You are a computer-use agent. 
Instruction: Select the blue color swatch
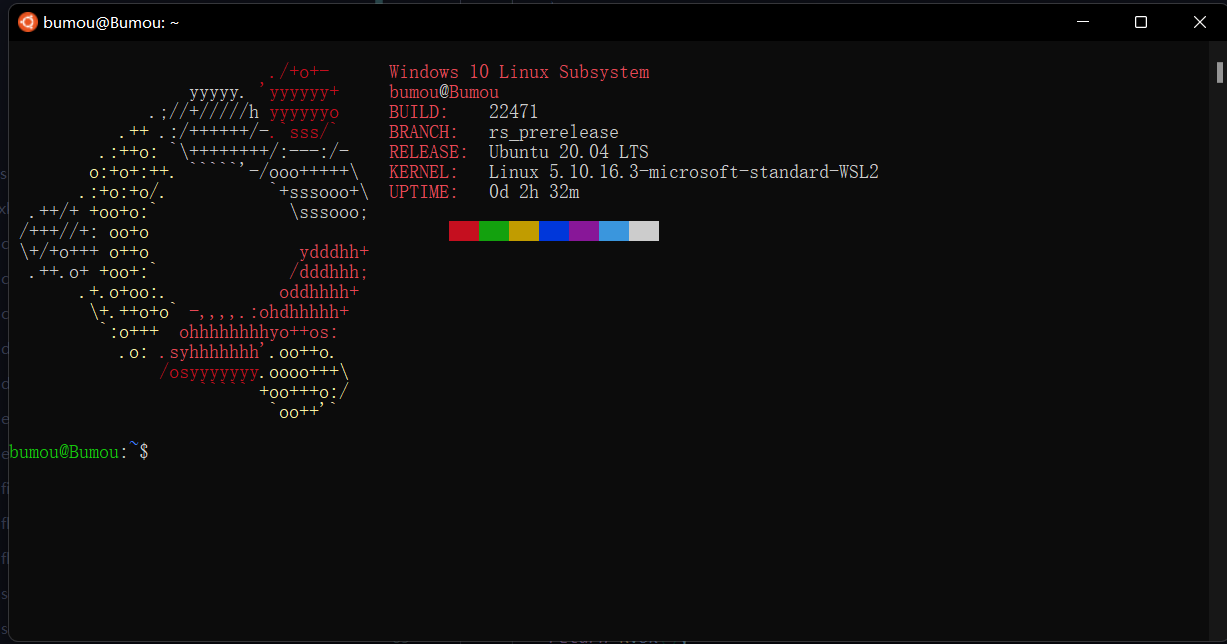point(553,230)
